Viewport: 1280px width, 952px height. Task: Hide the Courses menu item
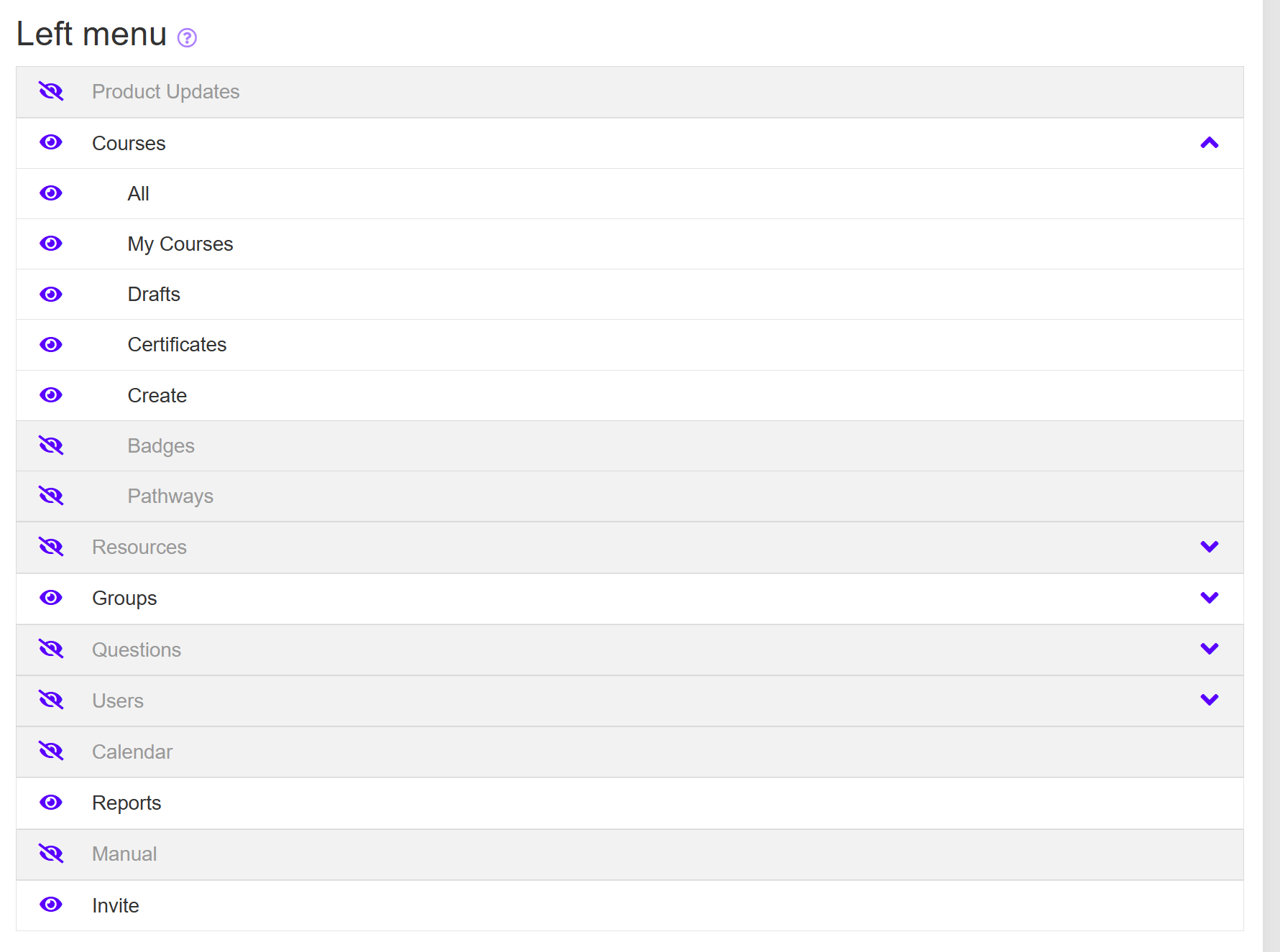point(51,142)
